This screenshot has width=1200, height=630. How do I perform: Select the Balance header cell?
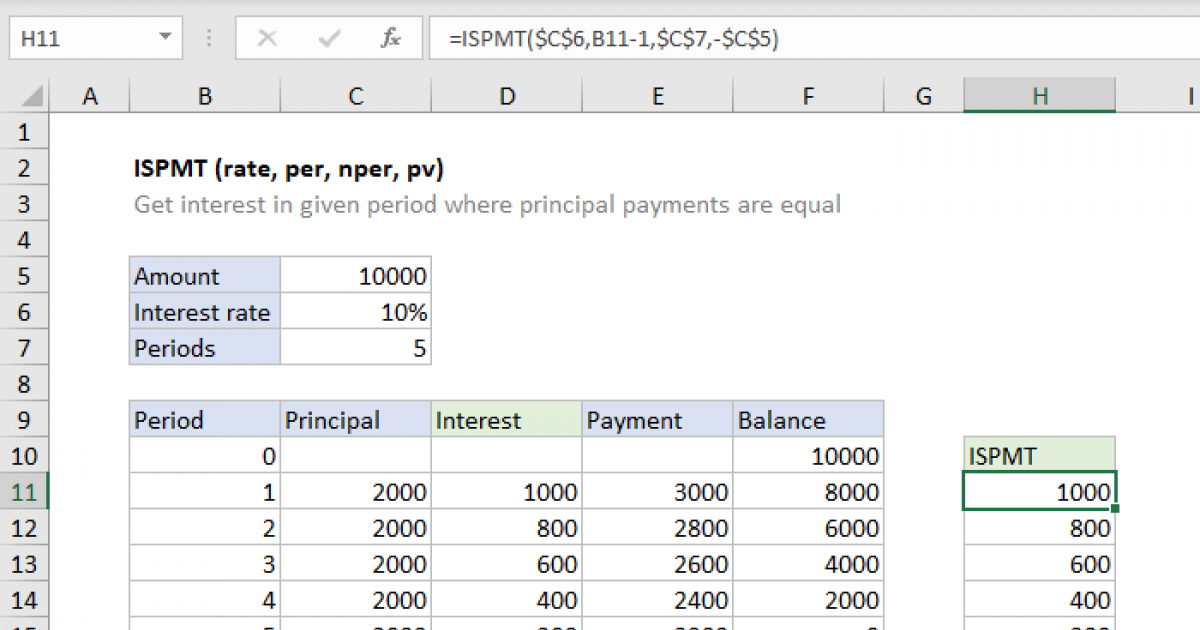tap(808, 419)
